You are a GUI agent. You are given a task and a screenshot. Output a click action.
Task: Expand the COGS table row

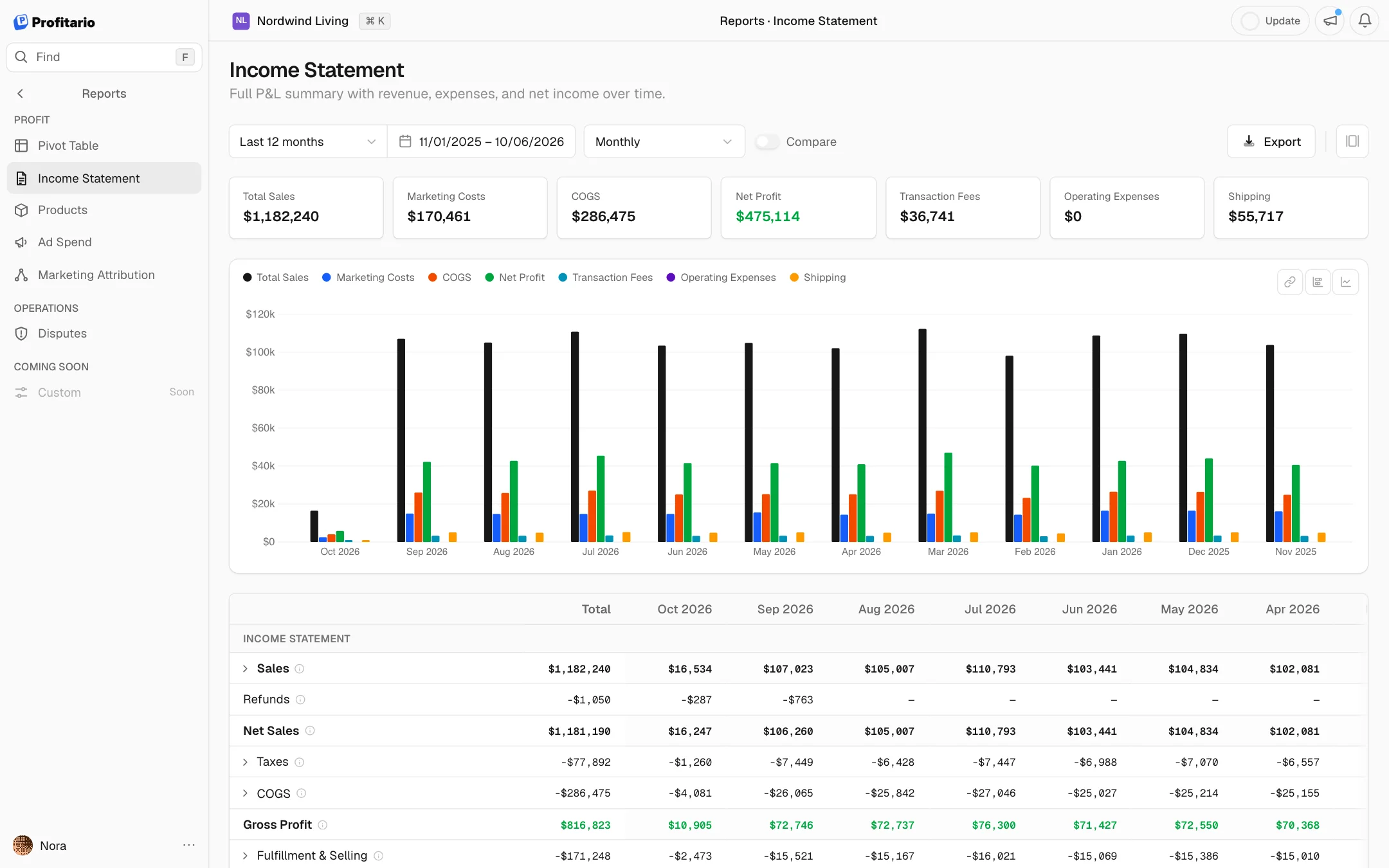point(245,793)
